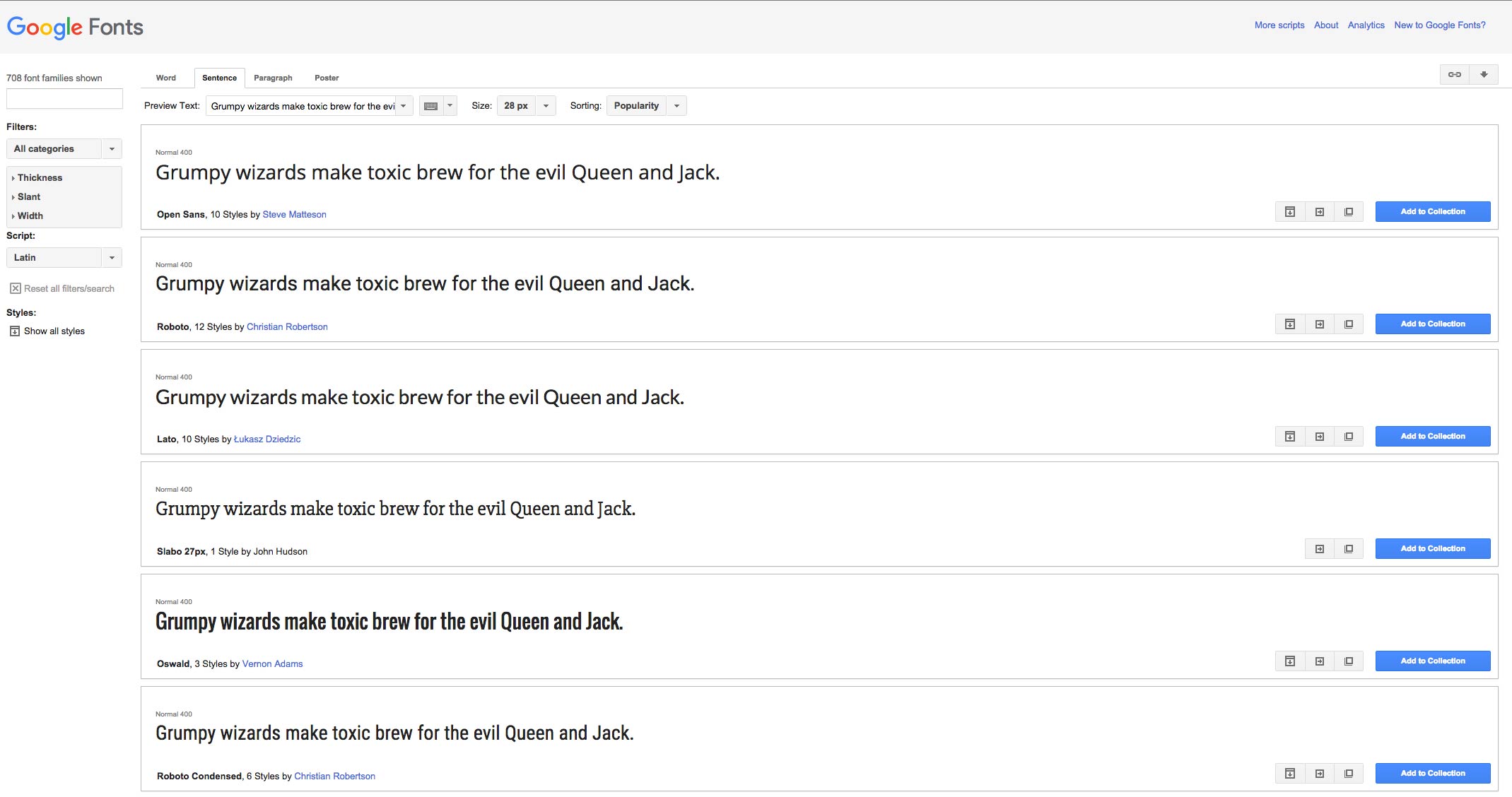Add Lato to Collection
This screenshot has width=1512, height=797.
[x=1433, y=437]
